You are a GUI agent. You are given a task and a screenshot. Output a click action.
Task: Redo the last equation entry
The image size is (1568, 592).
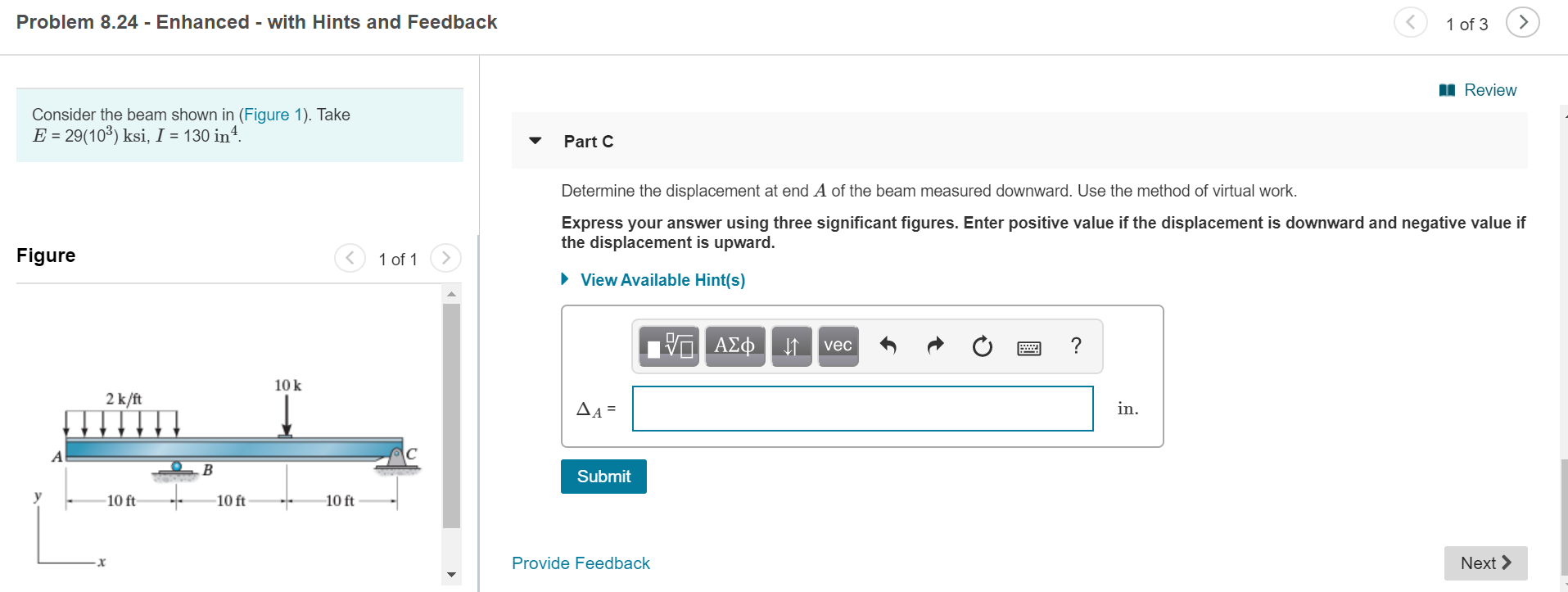(x=934, y=346)
